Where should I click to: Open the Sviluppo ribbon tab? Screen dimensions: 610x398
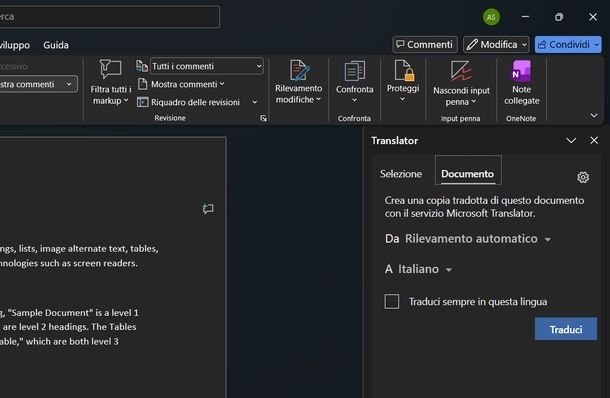click(x=15, y=45)
